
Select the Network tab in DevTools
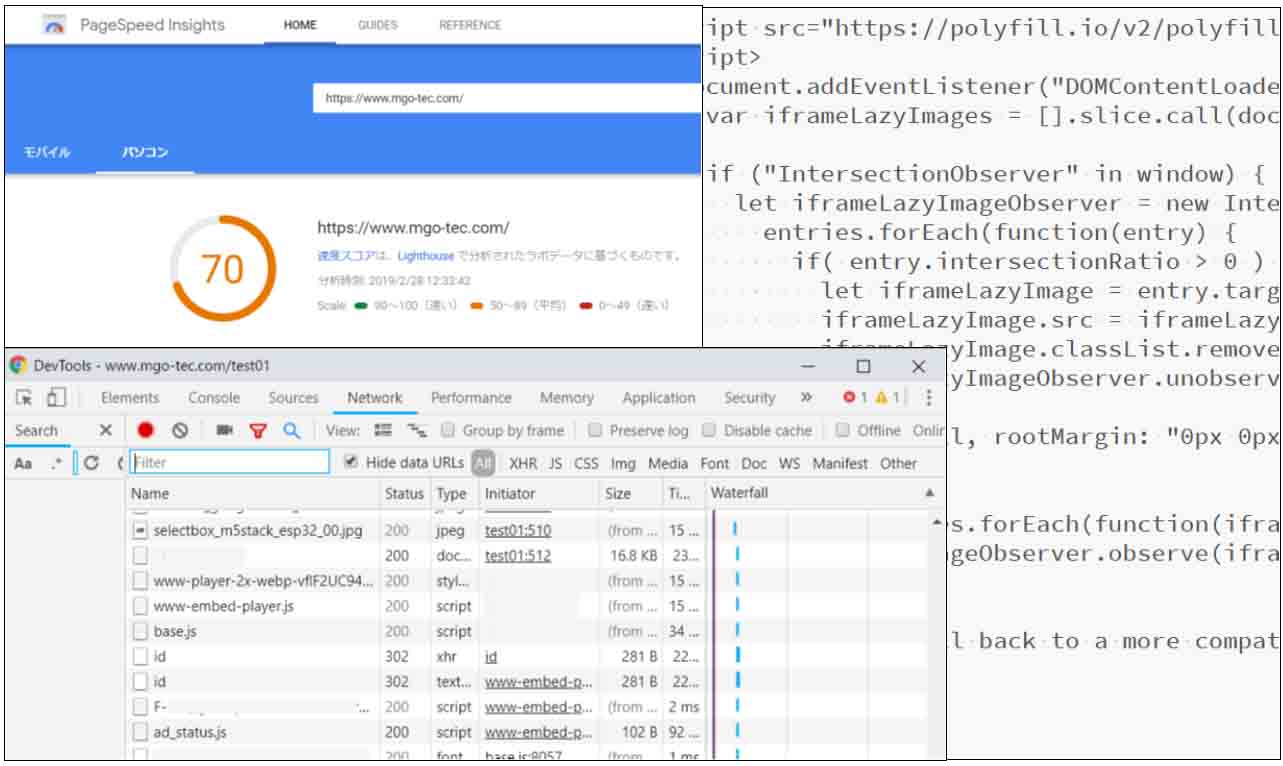[x=375, y=398]
